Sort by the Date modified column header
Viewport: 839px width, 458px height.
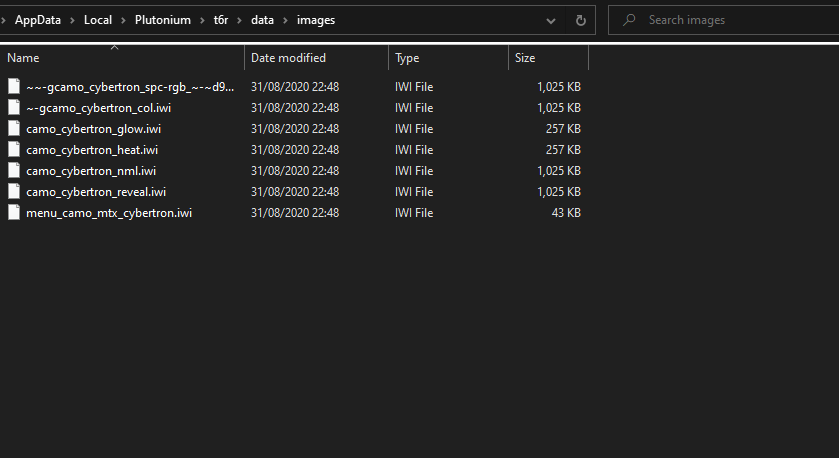[x=288, y=59]
